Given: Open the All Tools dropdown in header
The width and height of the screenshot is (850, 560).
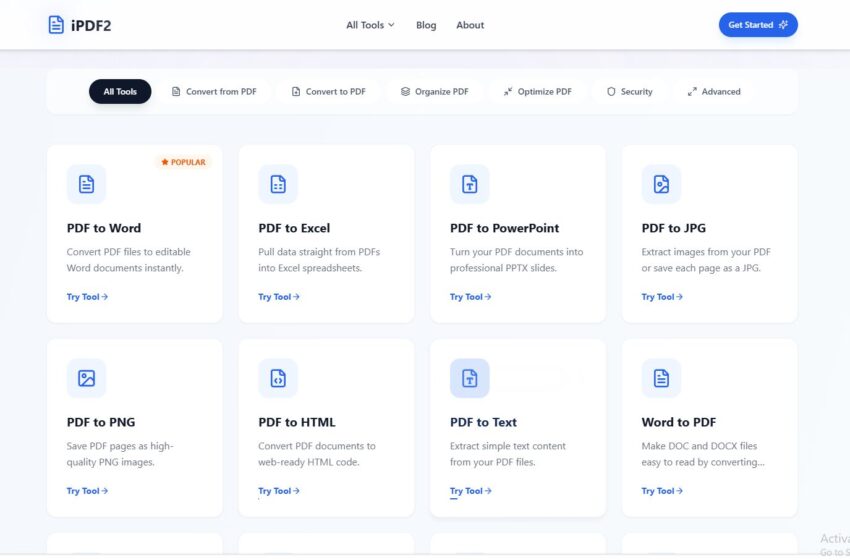Looking at the screenshot, I should click(370, 25).
